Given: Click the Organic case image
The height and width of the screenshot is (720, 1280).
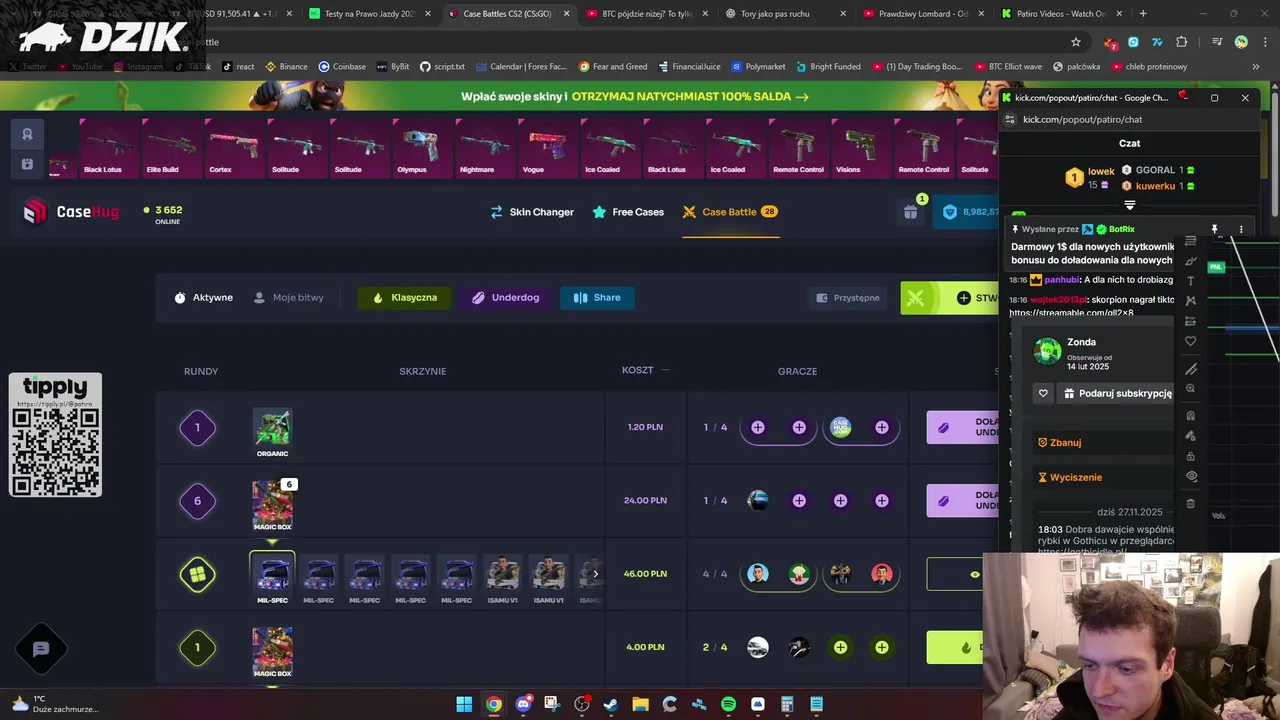Looking at the screenshot, I should 272,427.
